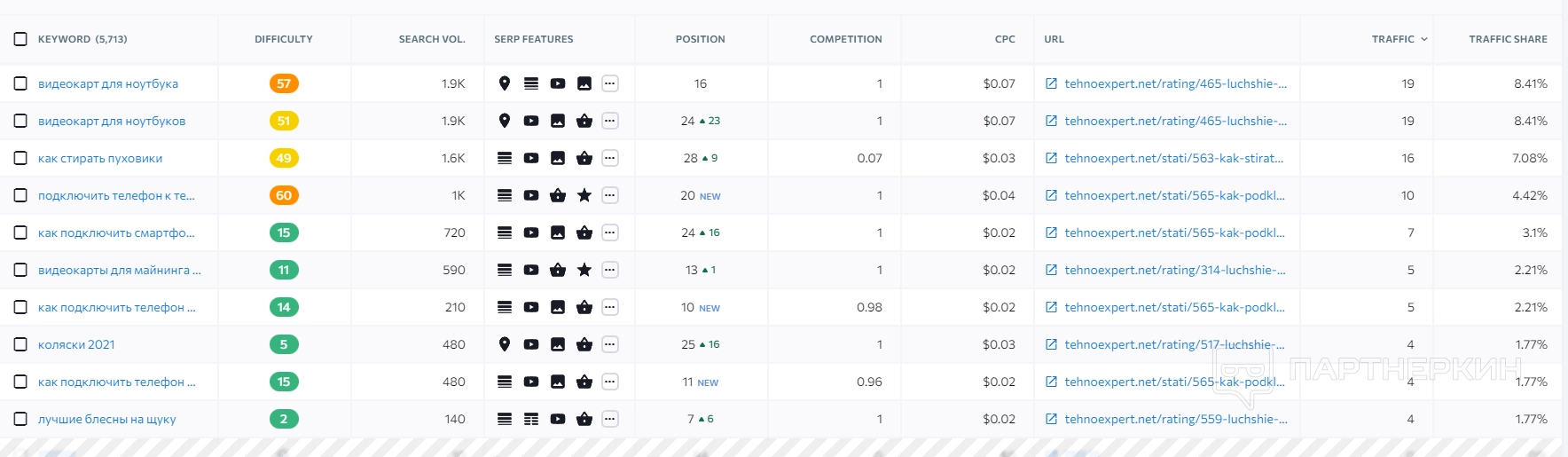Open the Traffic column sort dropdown arrow
The image size is (1568, 457).
pyautogui.click(x=1424, y=39)
